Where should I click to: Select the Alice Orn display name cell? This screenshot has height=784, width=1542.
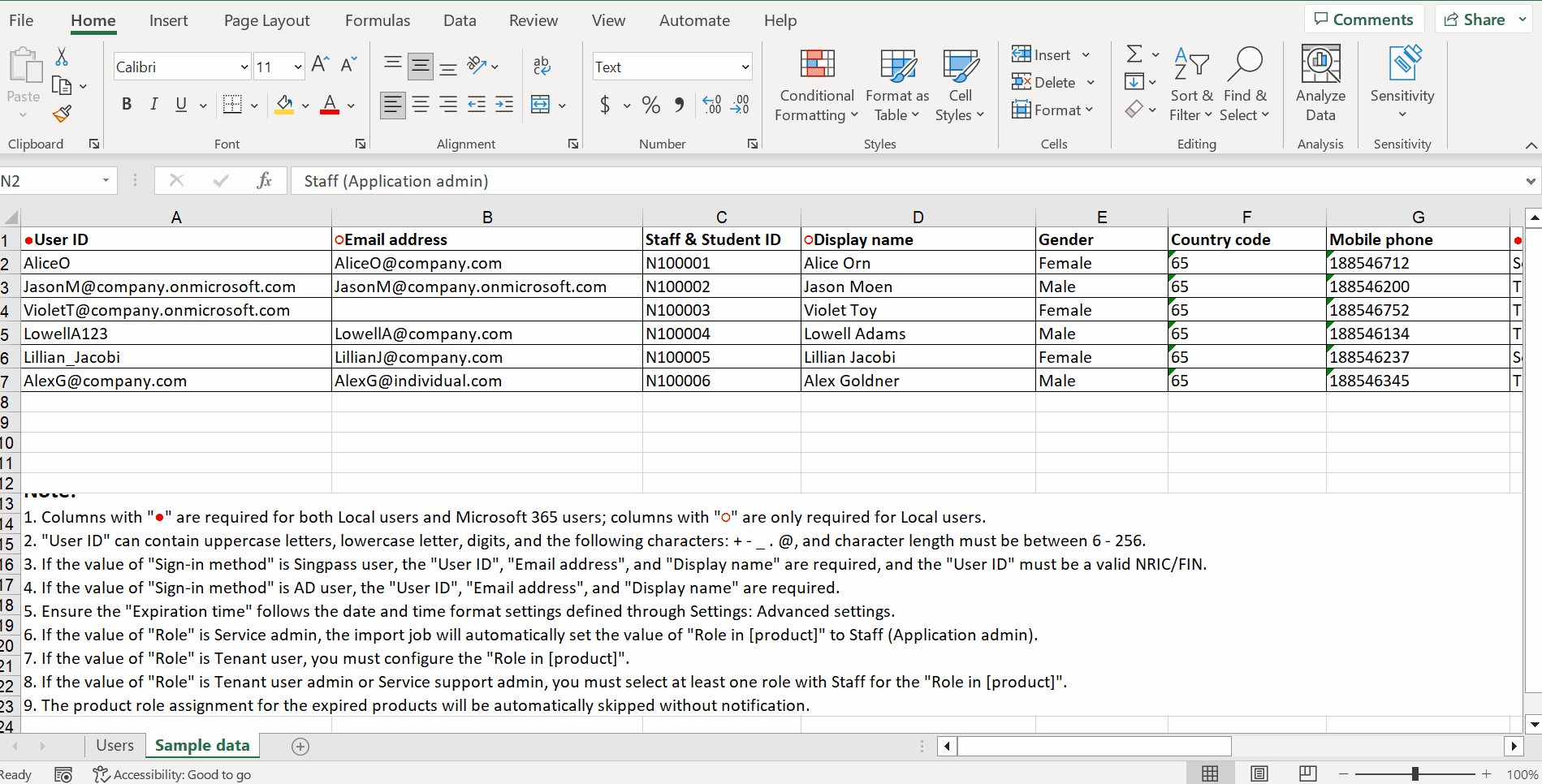point(918,263)
